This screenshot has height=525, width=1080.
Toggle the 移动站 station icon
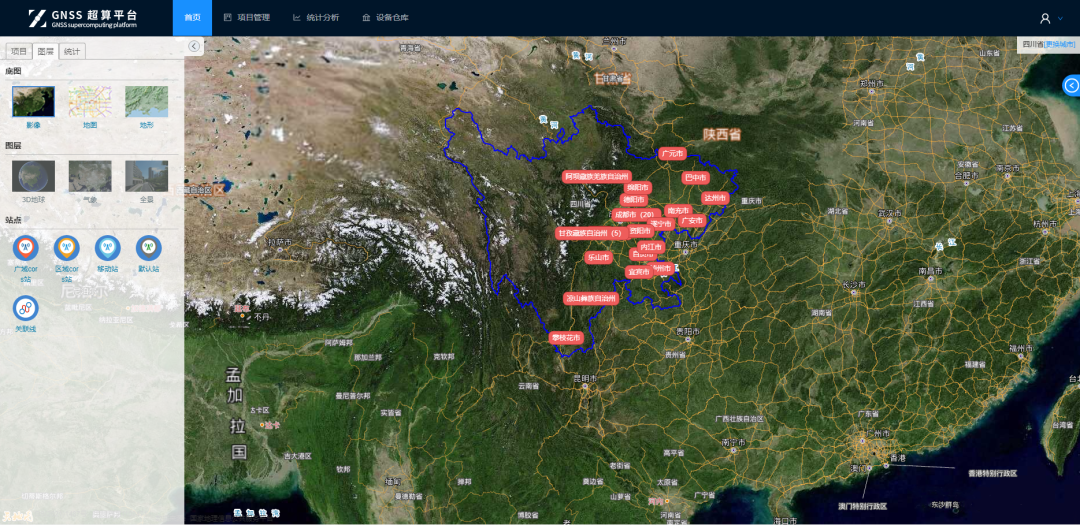[107, 248]
